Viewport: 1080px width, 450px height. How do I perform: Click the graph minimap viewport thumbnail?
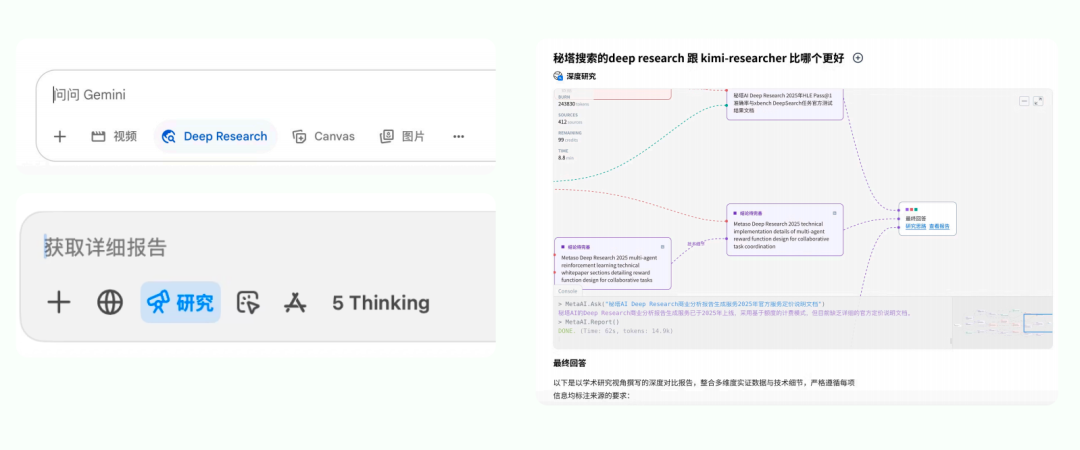tap(1037, 323)
